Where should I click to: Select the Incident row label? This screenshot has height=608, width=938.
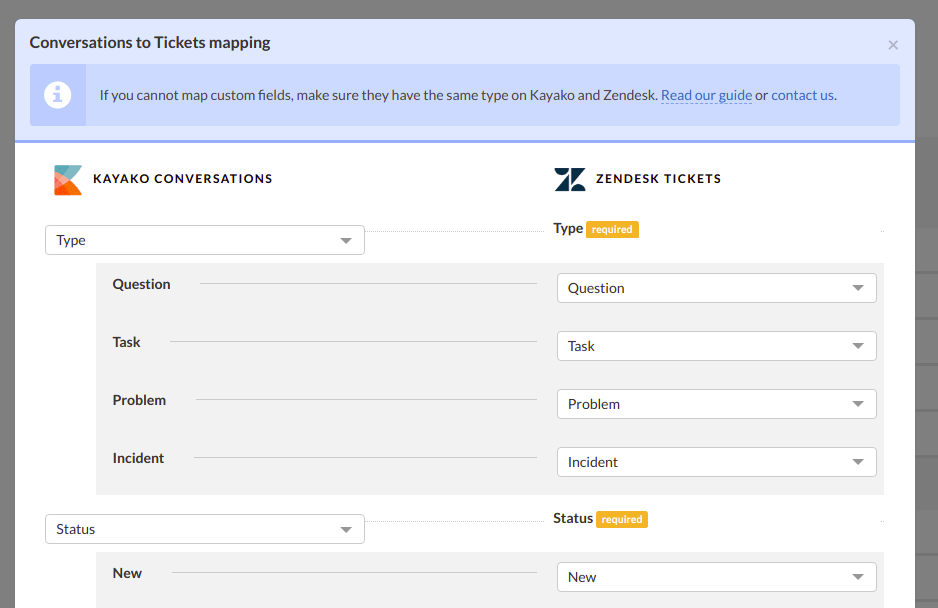(138, 458)
